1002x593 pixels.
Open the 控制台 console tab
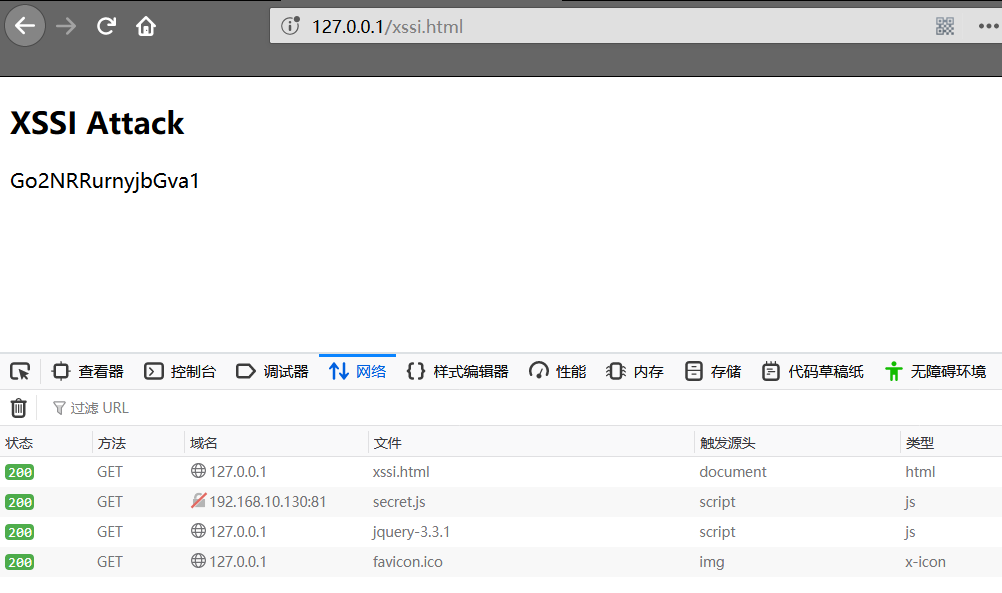[181, 372]
